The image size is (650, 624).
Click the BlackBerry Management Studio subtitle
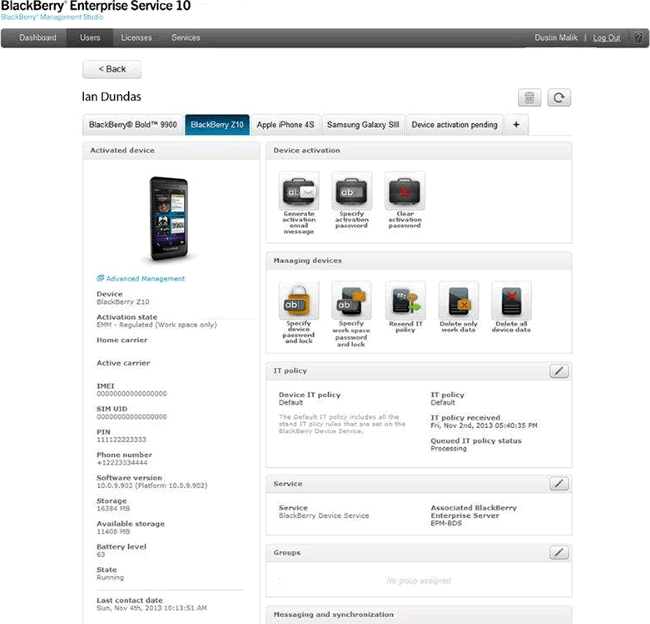[x=52, y=17]
